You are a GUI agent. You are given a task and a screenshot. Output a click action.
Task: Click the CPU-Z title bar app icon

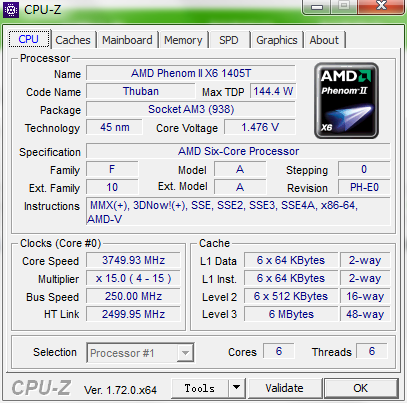pyautogui.click(x=11, y=10)
